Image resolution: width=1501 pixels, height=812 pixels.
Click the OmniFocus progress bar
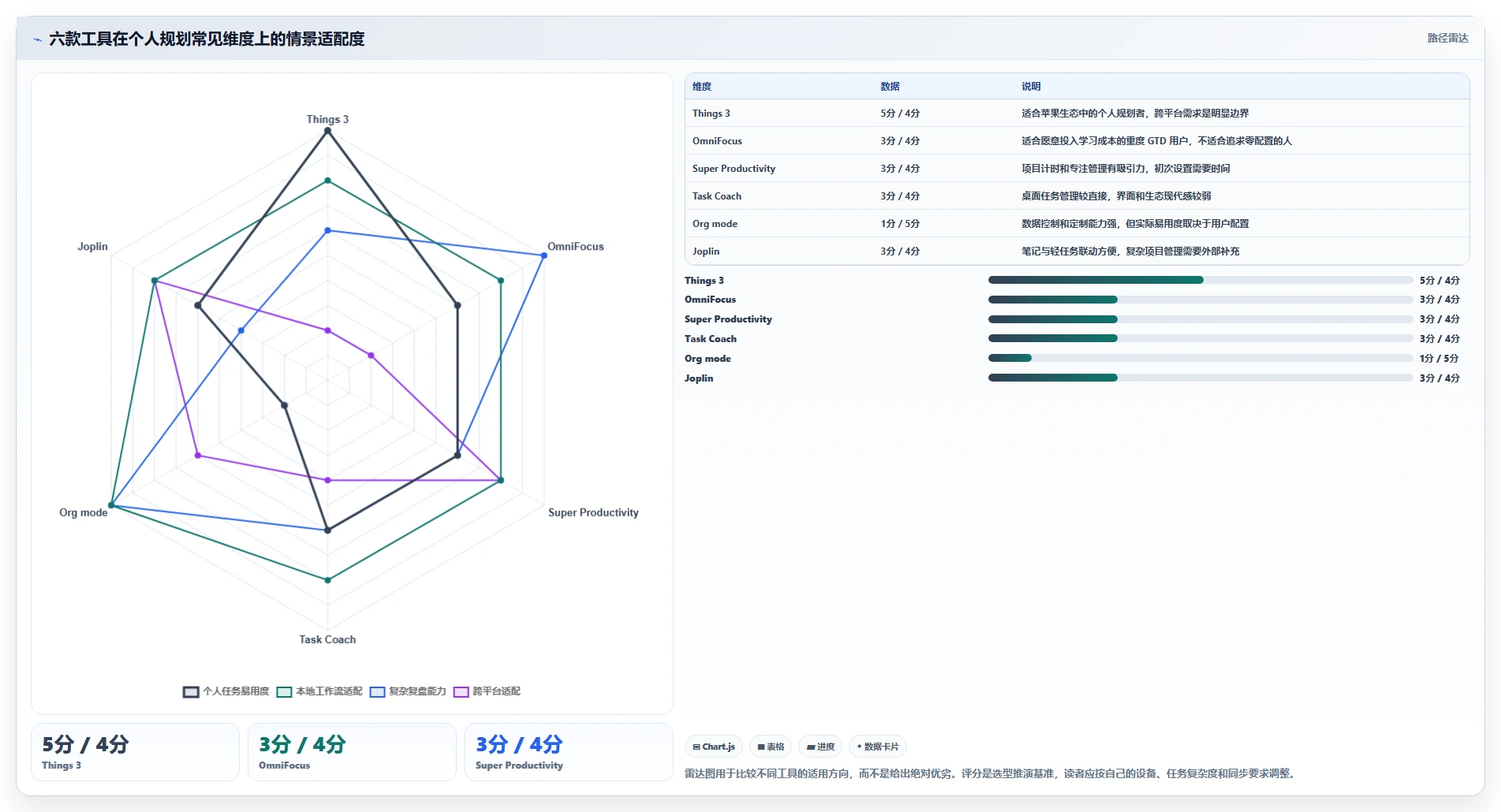(1200, 300)
